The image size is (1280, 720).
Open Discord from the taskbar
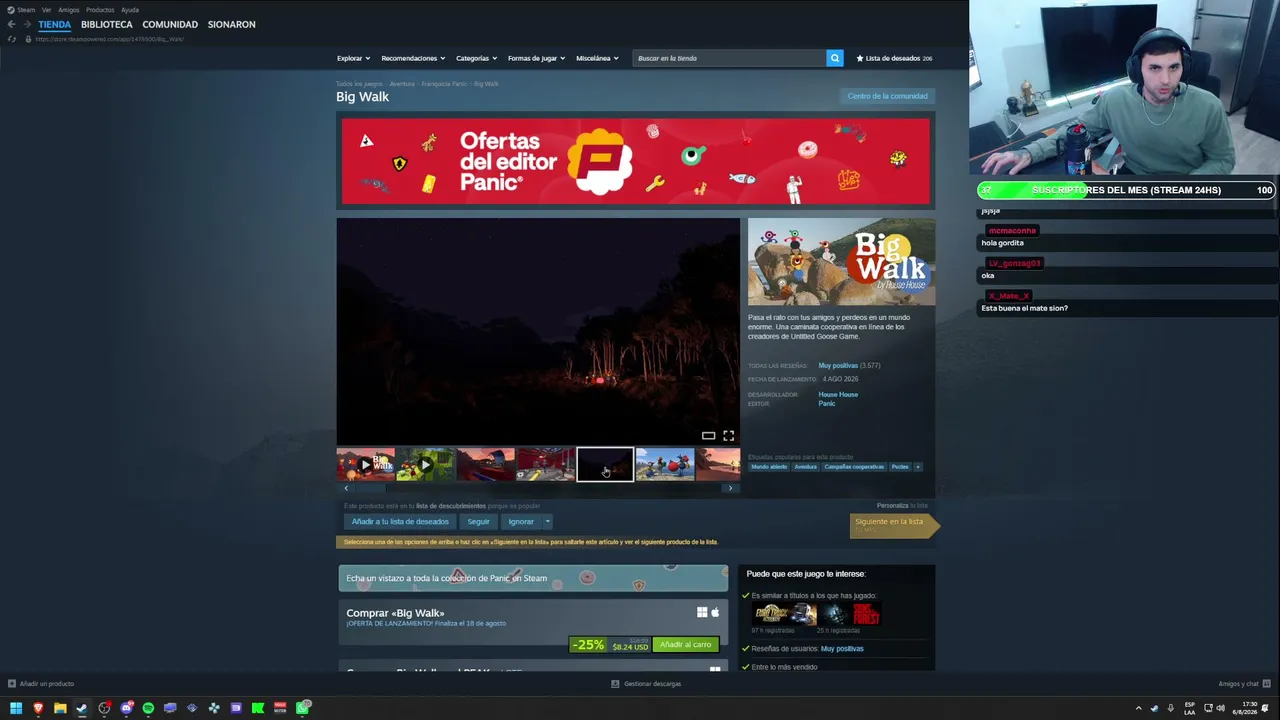pos(126,708)
